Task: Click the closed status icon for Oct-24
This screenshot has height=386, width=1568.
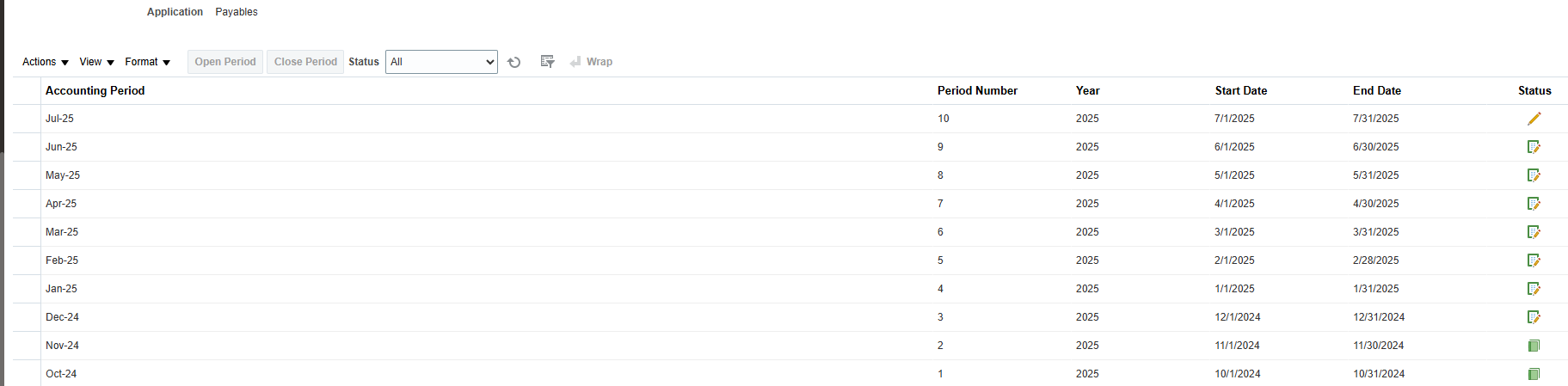Action: (1534, 374)
